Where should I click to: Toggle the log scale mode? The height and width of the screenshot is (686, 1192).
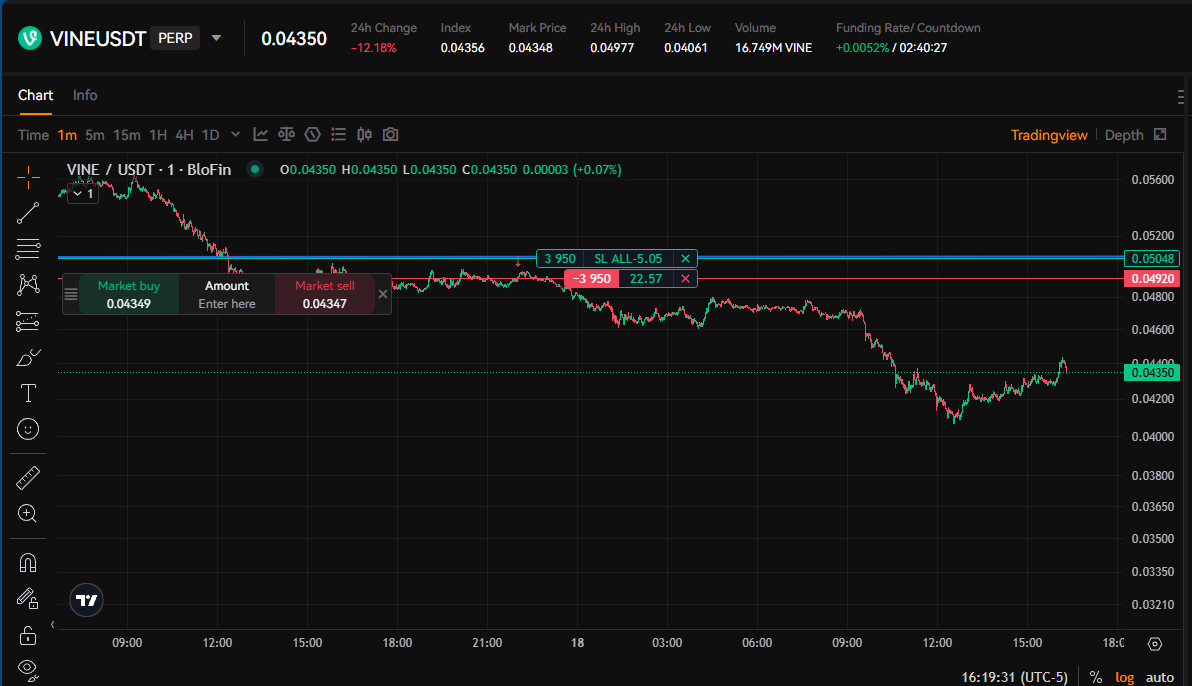(x=1124, y=677)
